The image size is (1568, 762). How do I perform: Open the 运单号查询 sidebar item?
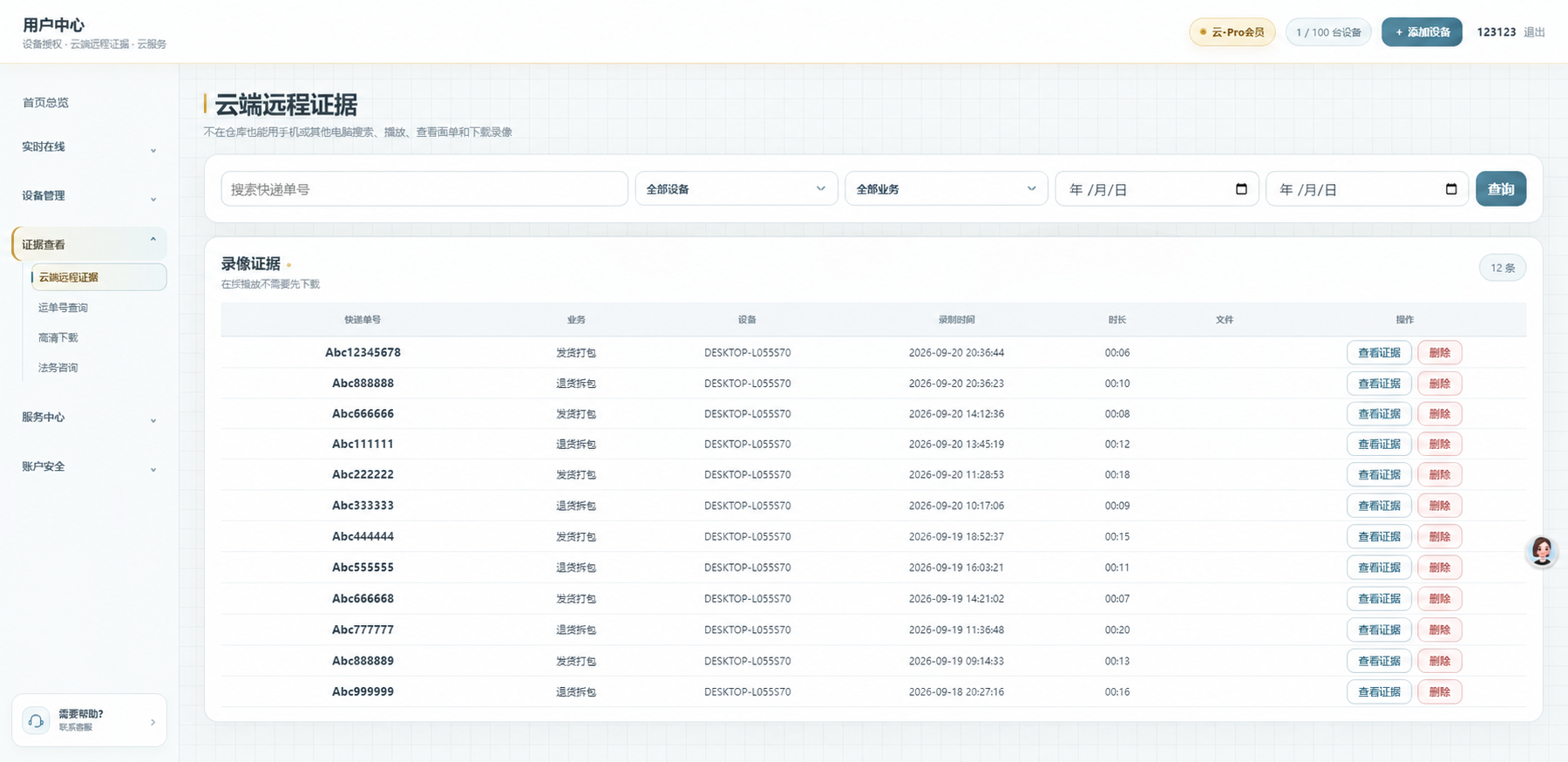(x=63, y=308)
